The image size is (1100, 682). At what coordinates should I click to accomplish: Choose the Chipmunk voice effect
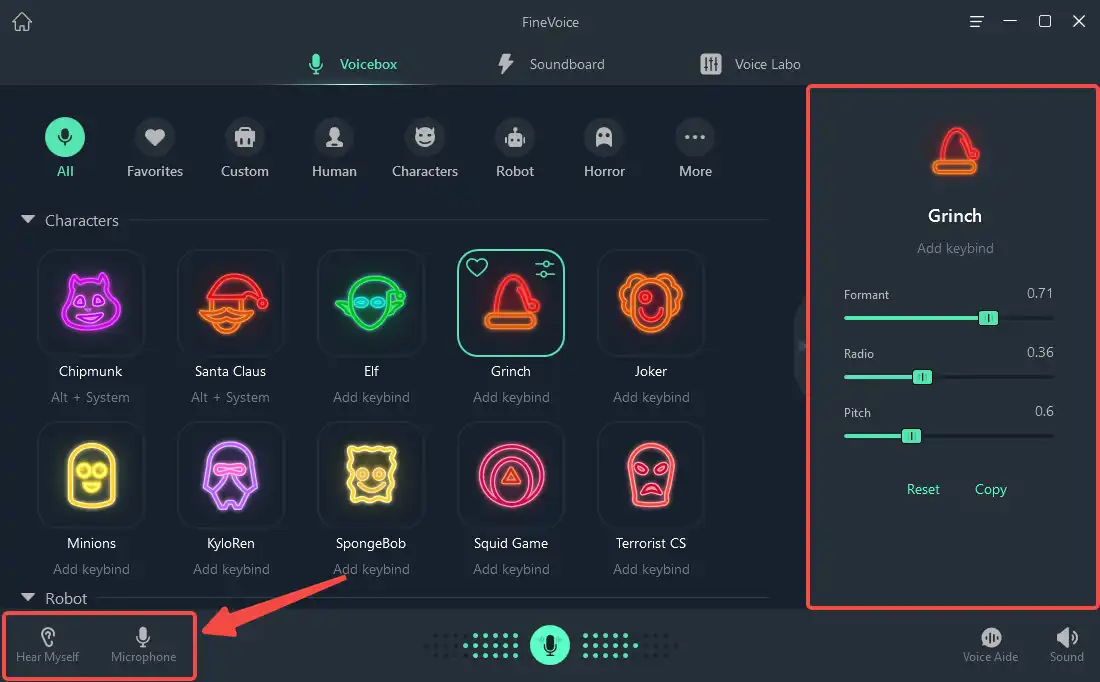(x=90, y=303)
